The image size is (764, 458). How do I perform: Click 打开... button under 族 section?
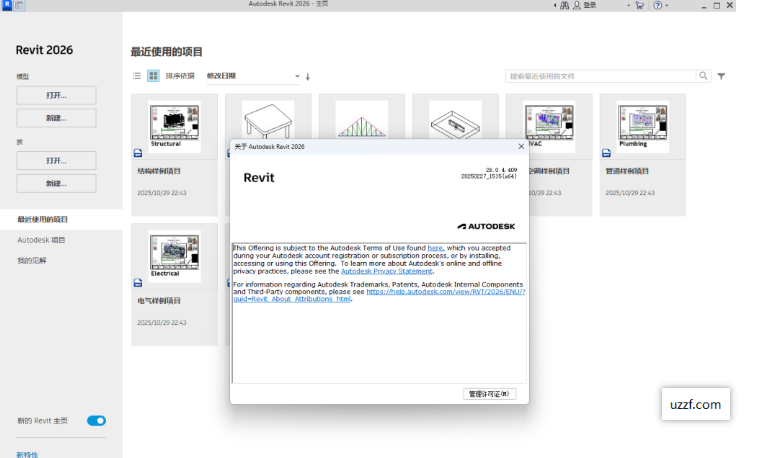pyautogui.click(x=56, y=161)
